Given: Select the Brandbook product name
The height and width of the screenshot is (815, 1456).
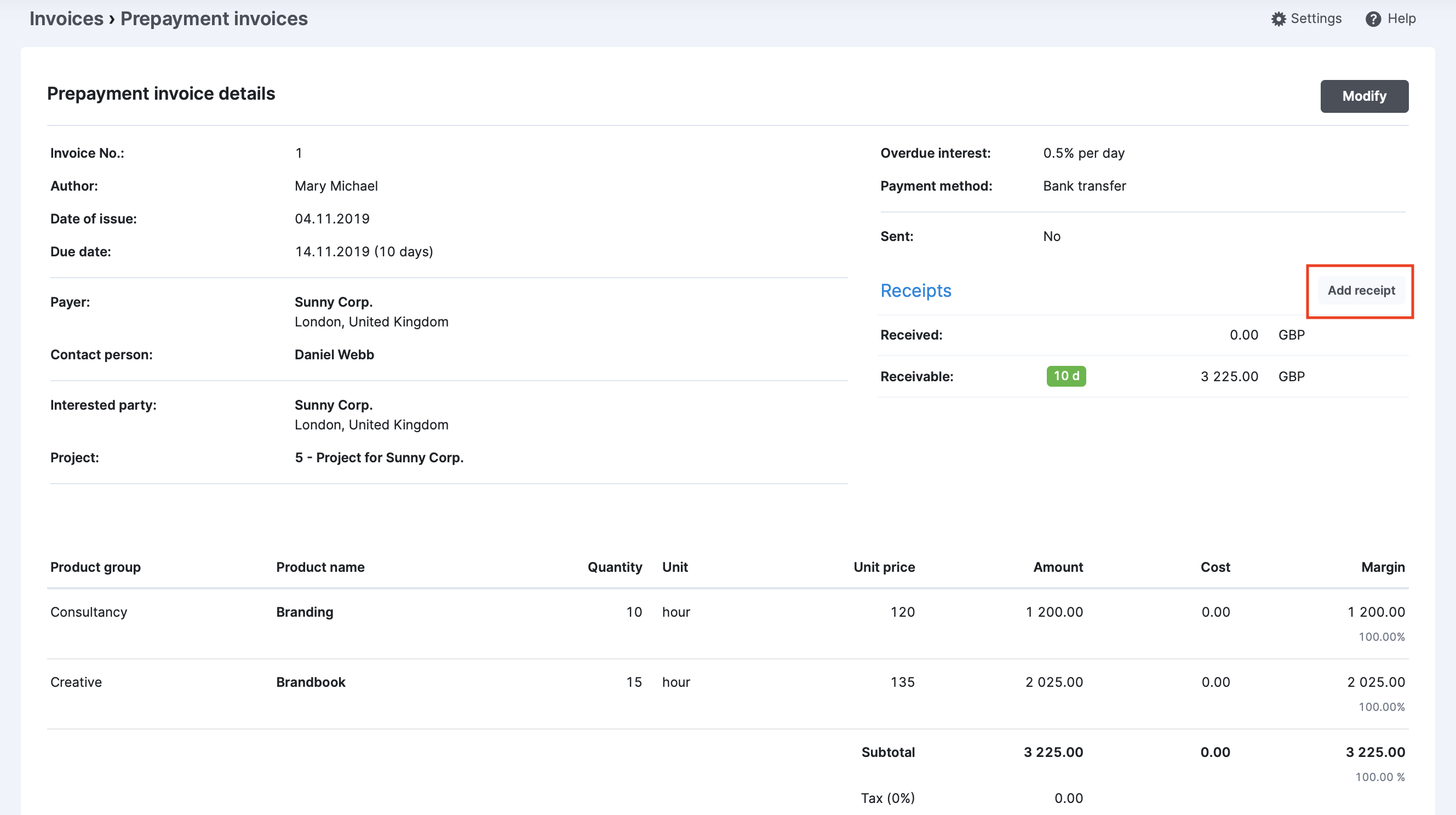Looking at the screenshot, I should [x=311, y=682].
